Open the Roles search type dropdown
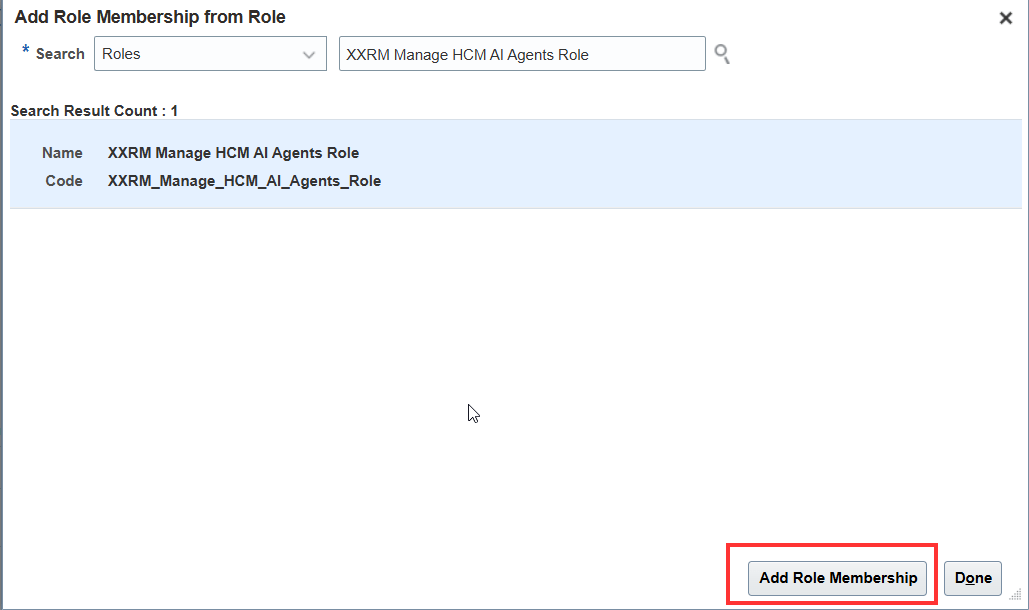The image size is (1029, 610). (x=210, y=55)
